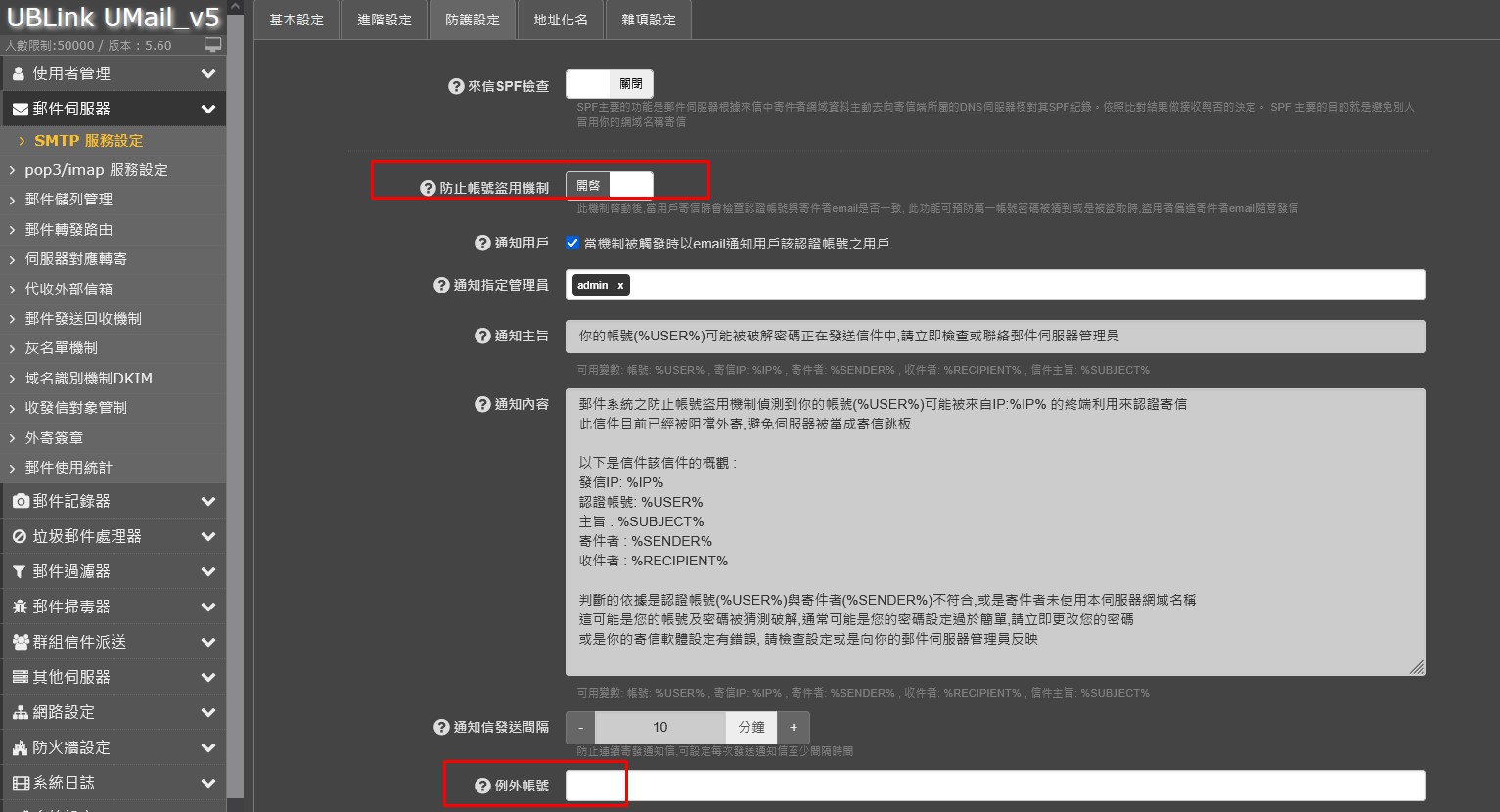Click help icon beside 防止帳號盜用機制
Viewport: 1500px width, 812px height.
click(428, 188)
